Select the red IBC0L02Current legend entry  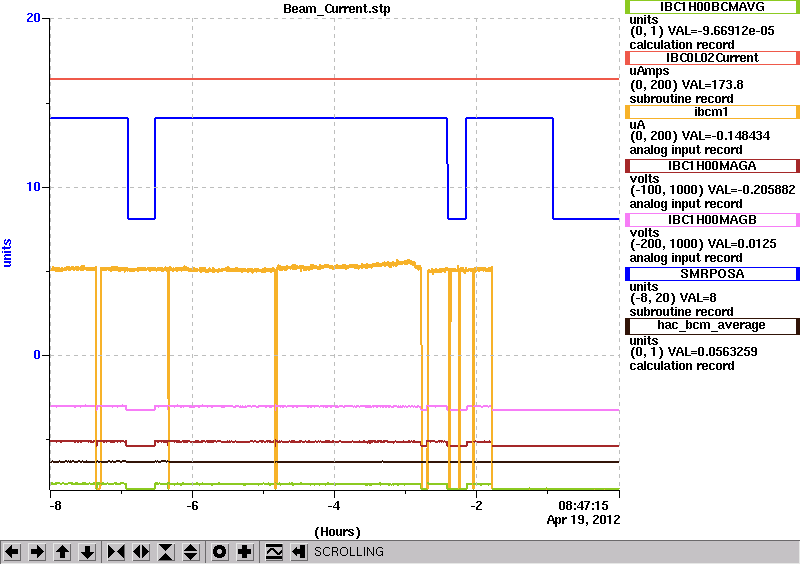click(x=712, y=58)
